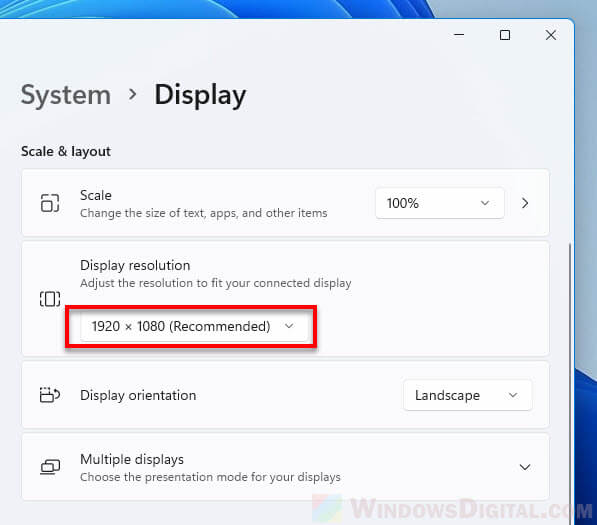Click the Display orientation label
Viewport: 597px width, 525px height.
(x=138, y=395)
